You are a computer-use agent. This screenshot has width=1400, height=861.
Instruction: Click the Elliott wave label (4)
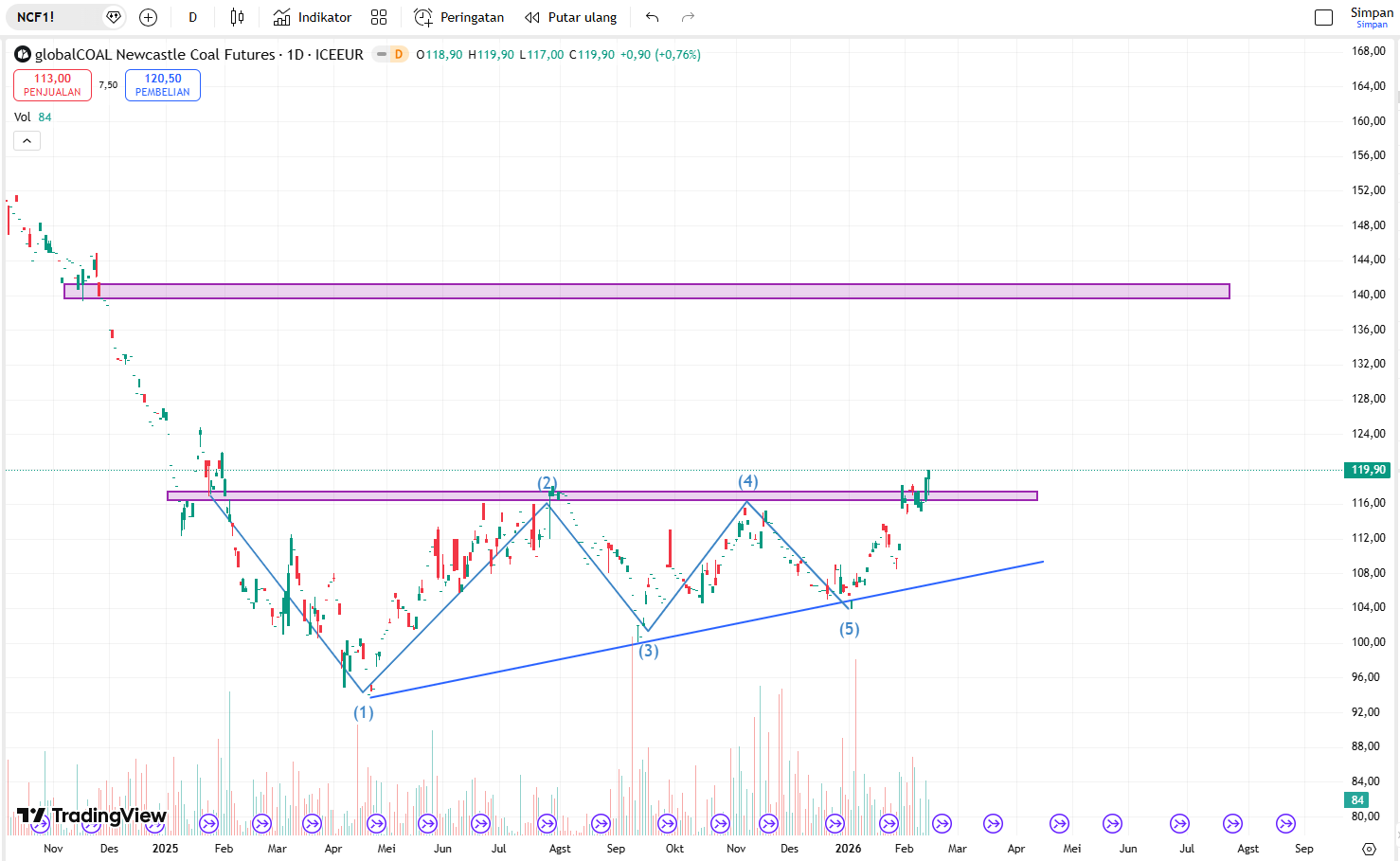point(748,482)
